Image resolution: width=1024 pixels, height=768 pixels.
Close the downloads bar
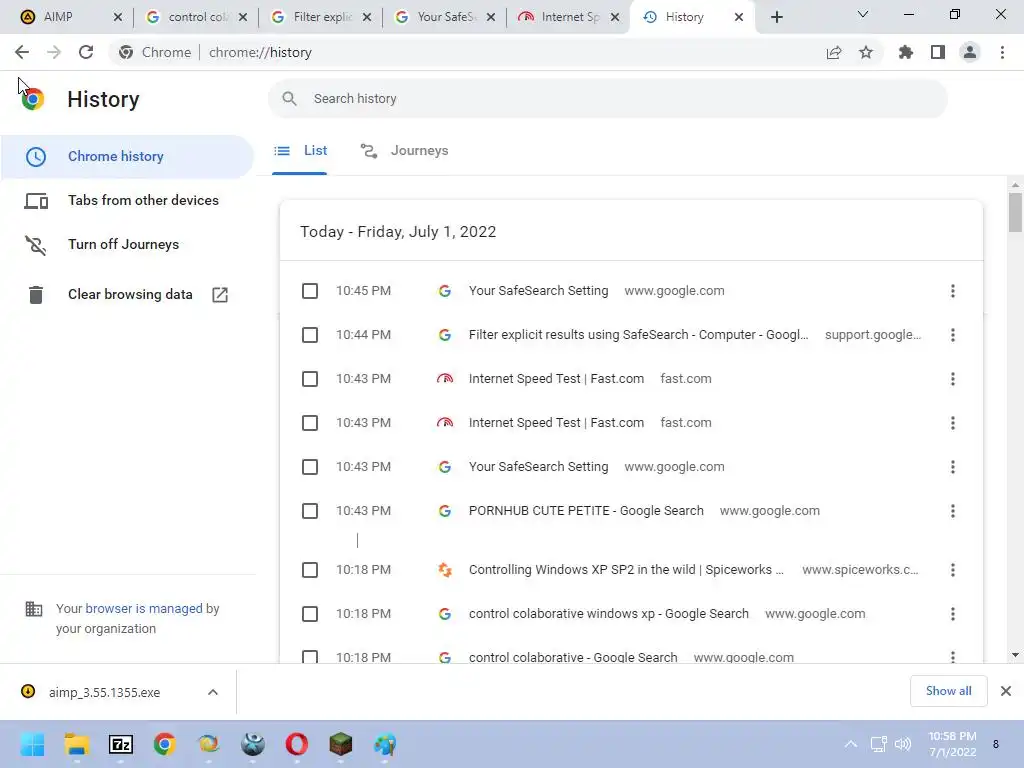coord(1006,691)
